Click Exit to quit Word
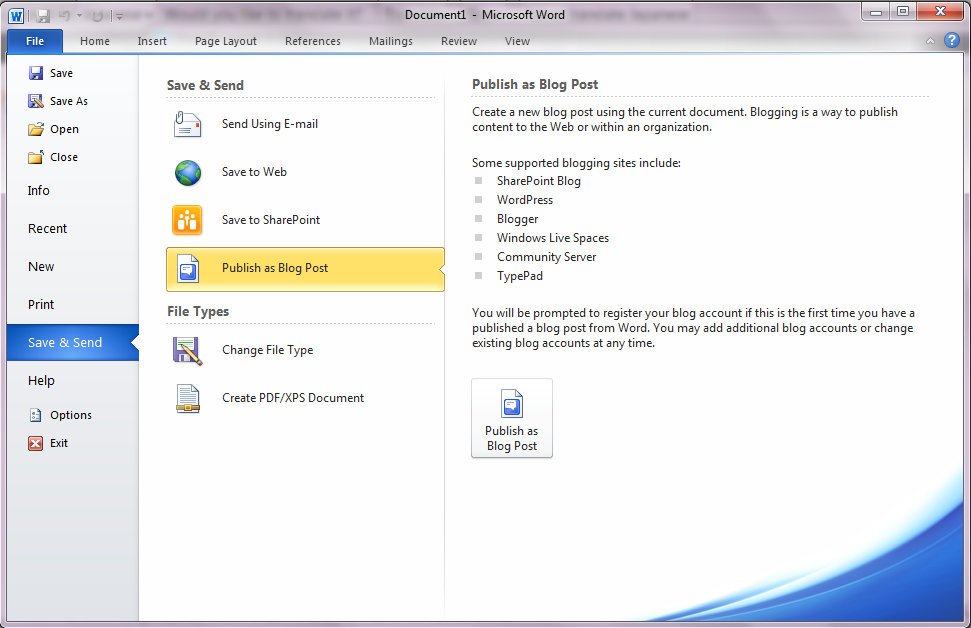Screen dimensions: 971x628 [x=58, y=443]
